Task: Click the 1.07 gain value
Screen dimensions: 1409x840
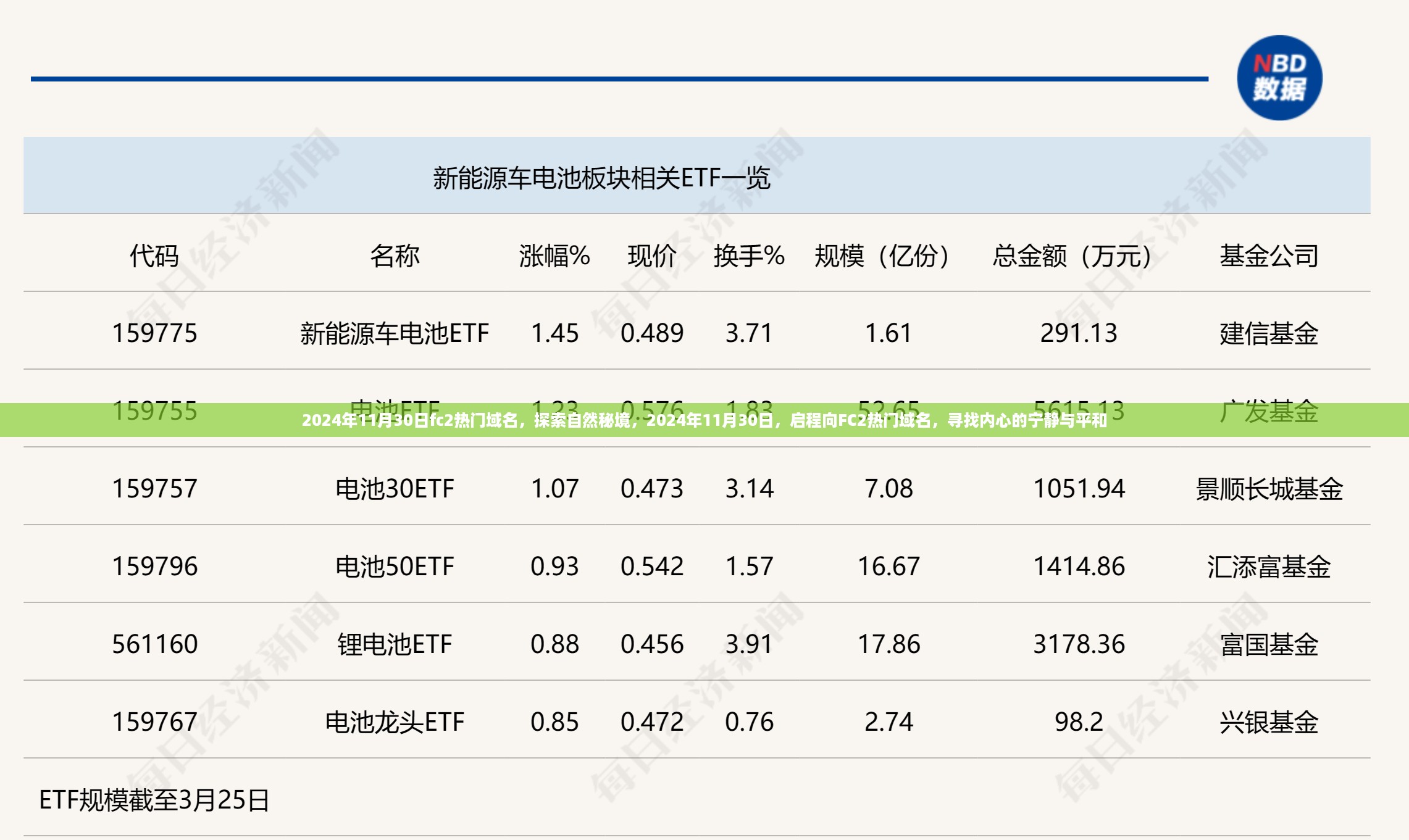Action: [x=554, y=489]
